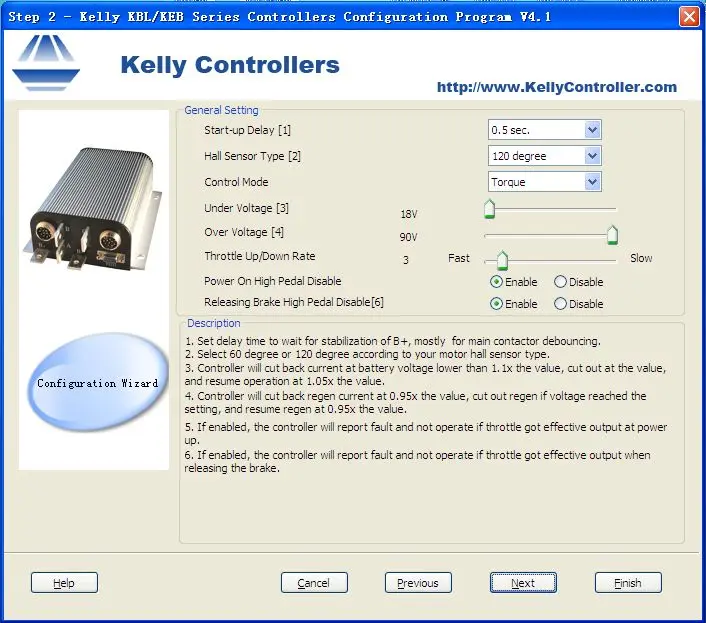Click the Kelly Controllers heading text
The image size is (706, 623).
click(230, 65)
